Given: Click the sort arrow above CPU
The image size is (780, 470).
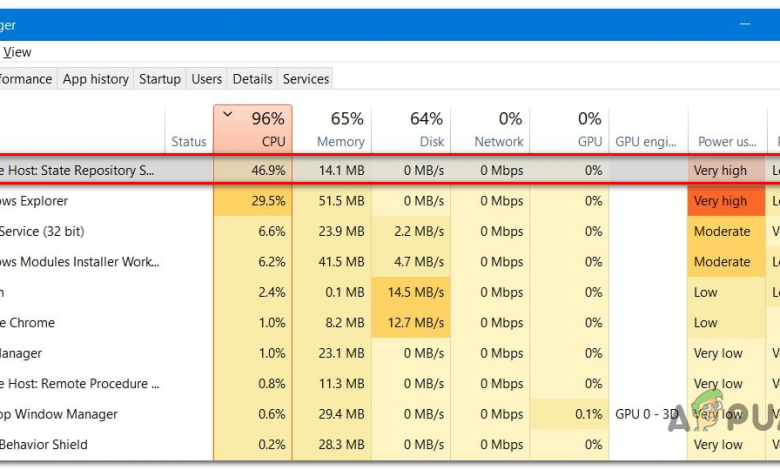Looking at the screenshot, I should (228, 114).
